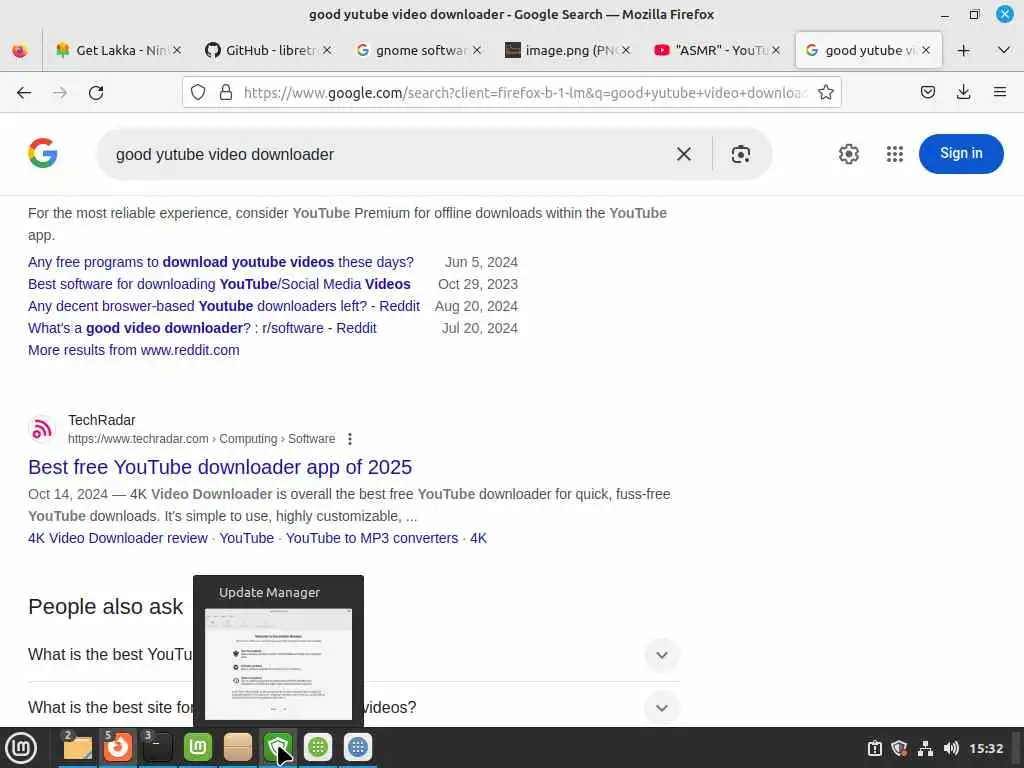The image size is (1024, 768).
Task: Open 'Any free programs to download youtube videos' link
Action: (x=221, y=262)
